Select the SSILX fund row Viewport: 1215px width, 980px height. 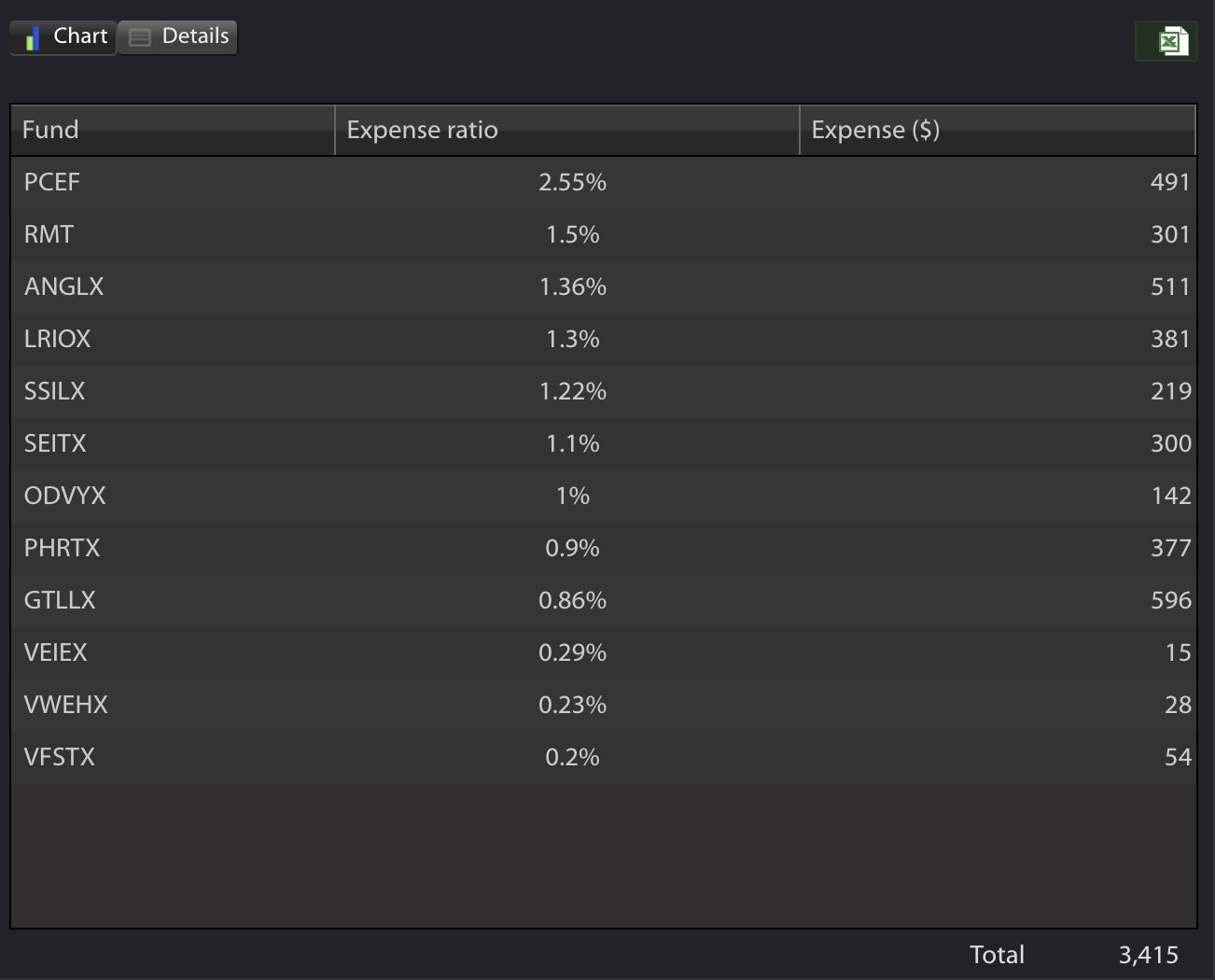(604, 391)
